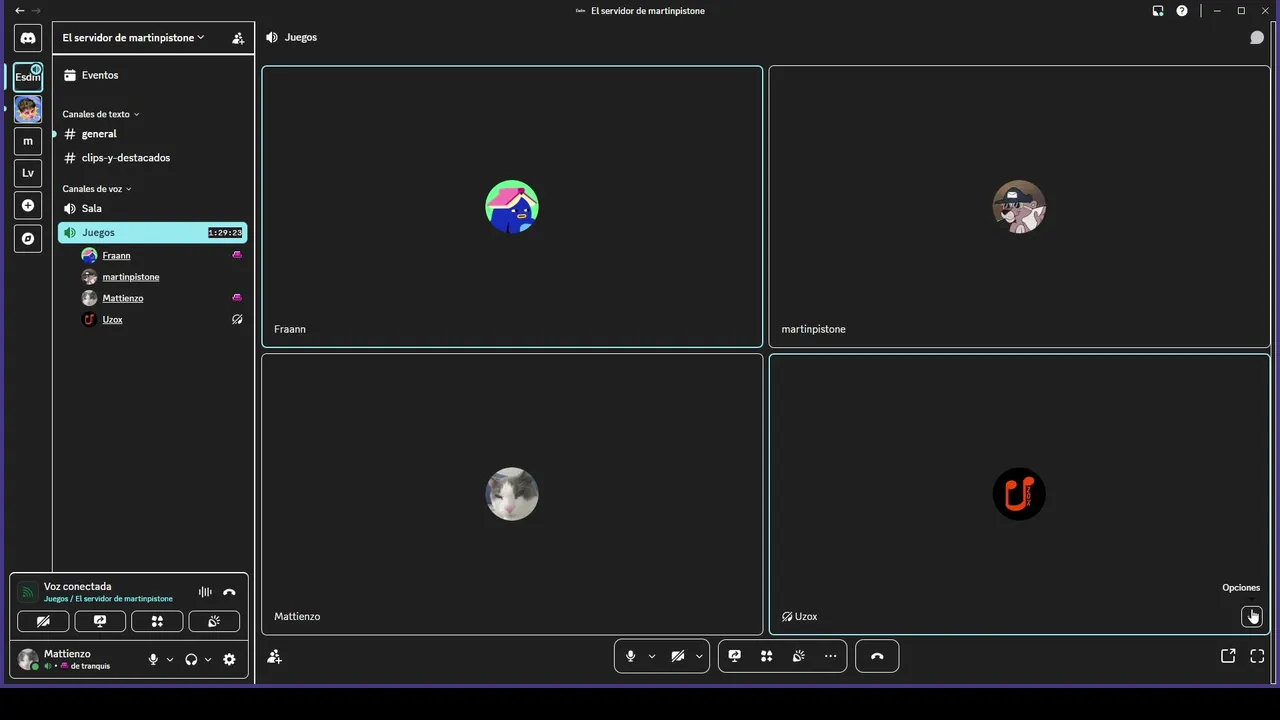
Task: Share your screen from call toolbar
Action: click(x=735, y=656)
